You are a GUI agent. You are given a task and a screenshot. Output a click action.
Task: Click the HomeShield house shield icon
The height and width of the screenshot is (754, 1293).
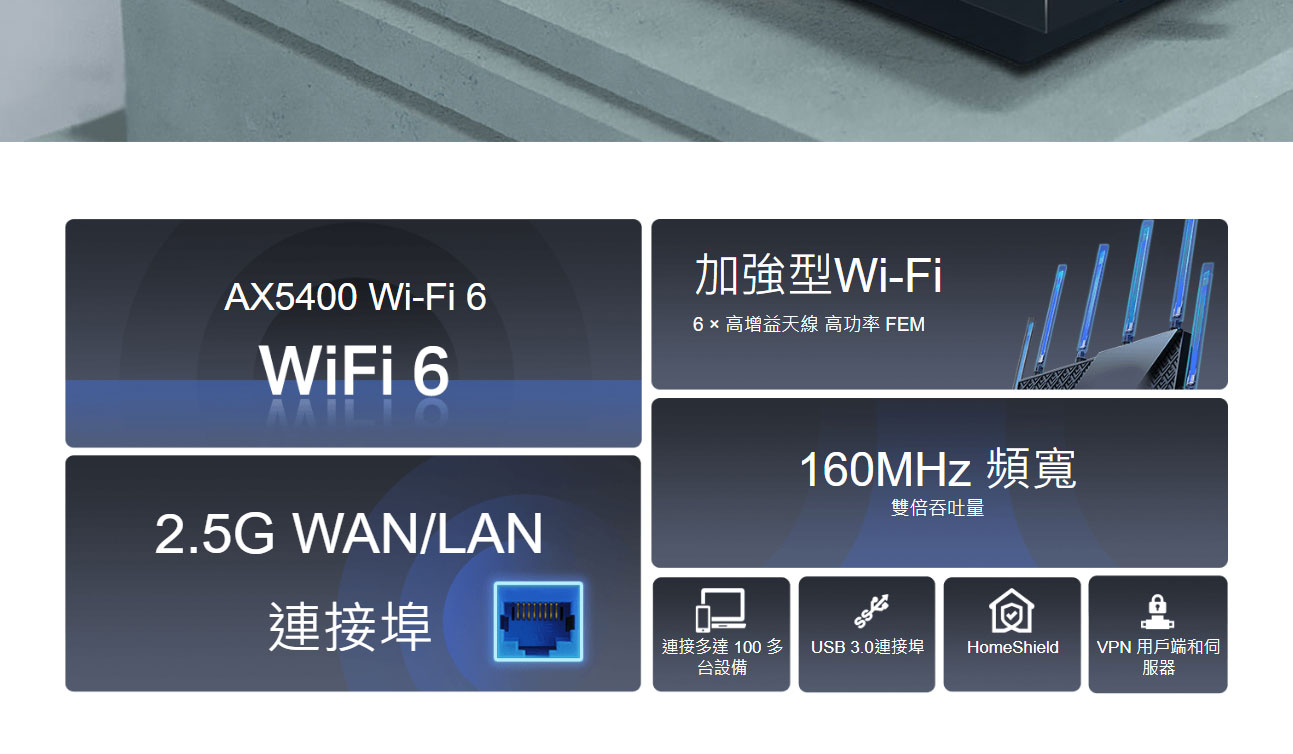point(1012,609)
